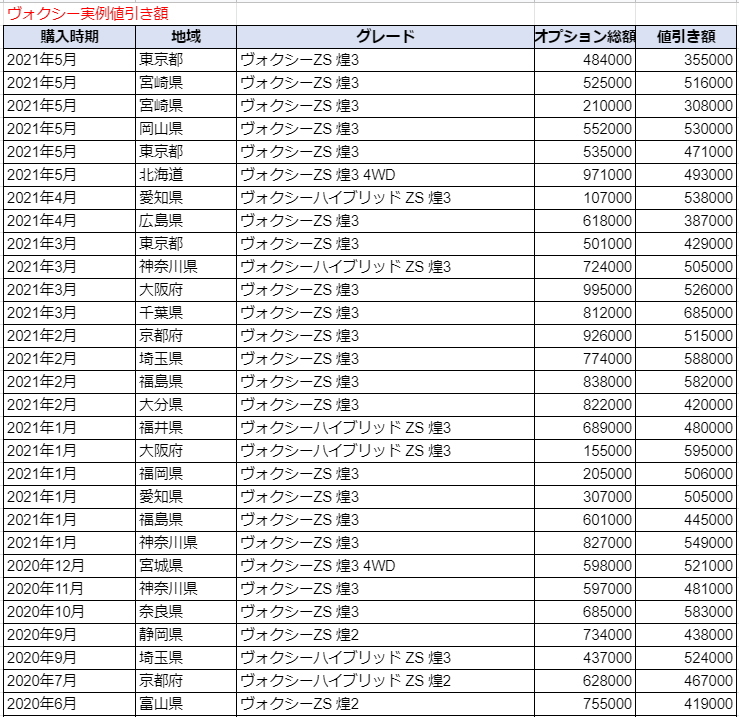
Task: Select the option total 307000
Action: click(x=585, y=497)
